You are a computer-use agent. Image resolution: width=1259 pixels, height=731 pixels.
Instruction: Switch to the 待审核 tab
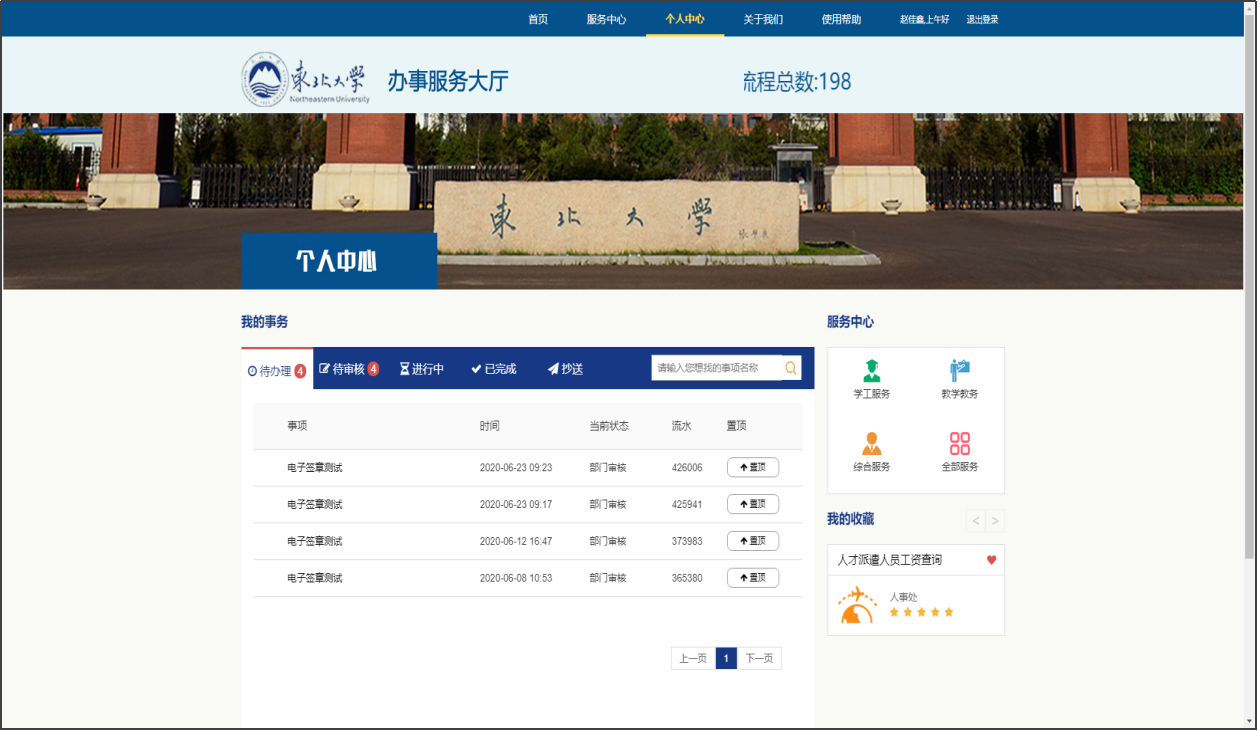pos(348,369)
